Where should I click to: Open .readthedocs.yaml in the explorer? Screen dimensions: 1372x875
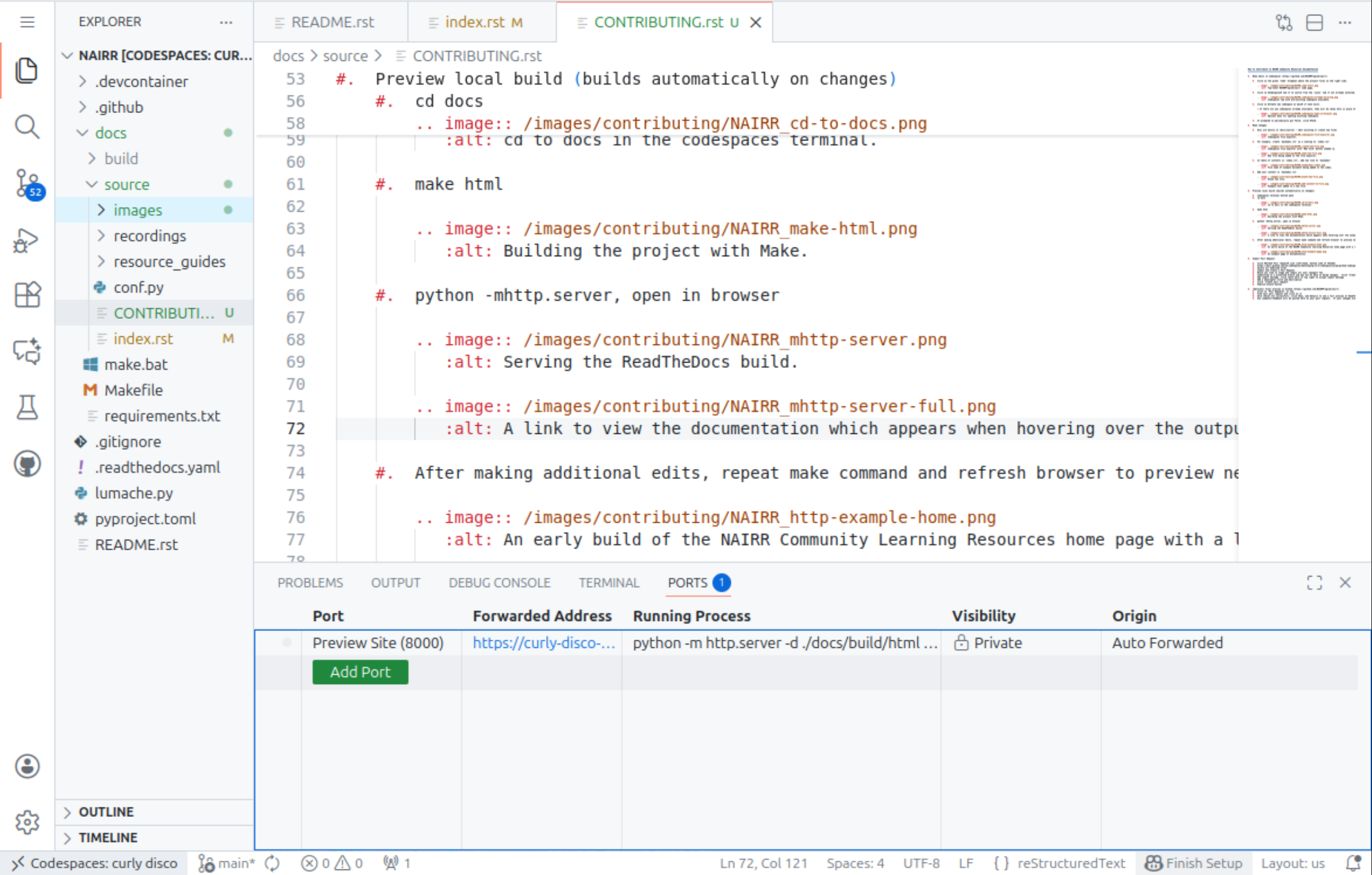154,467
